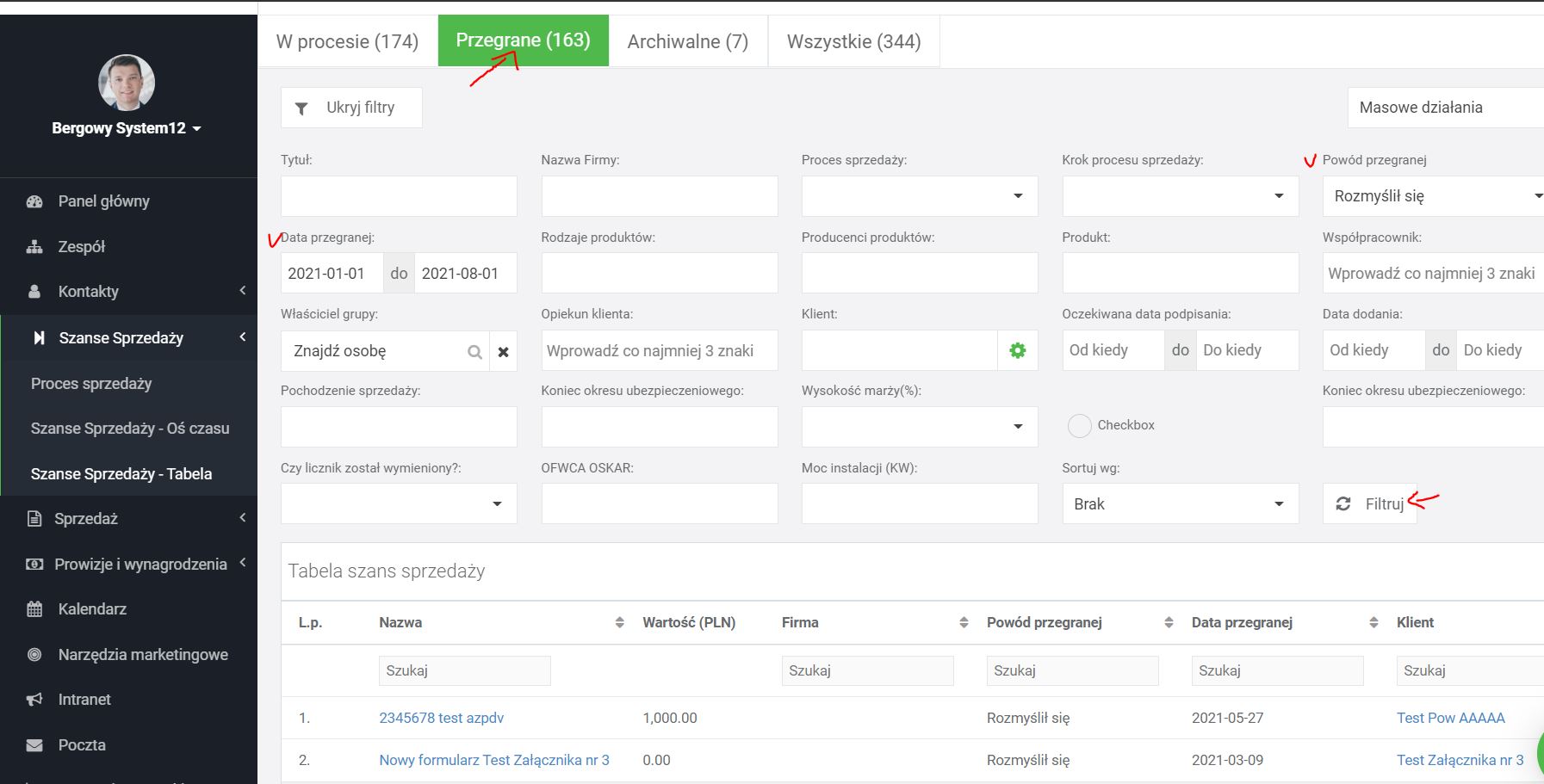
Task: Sort table by Nazwa column arrows
Action: [619, 622]
